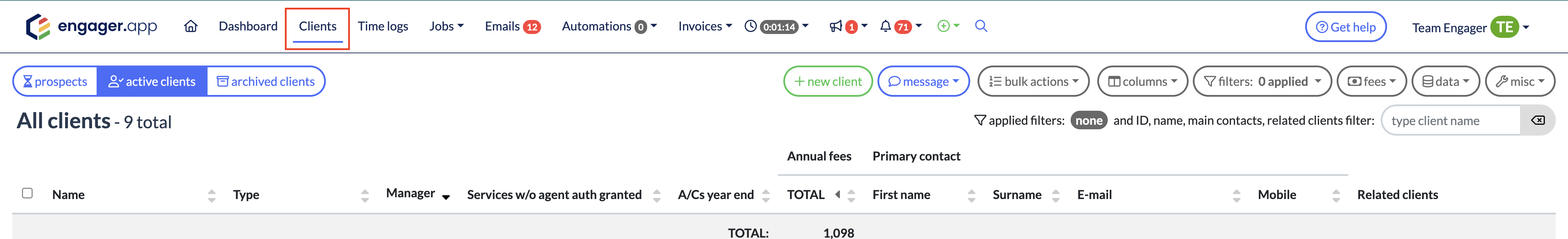Open the timer clock showing 0:01:14
Screen dimensions: 1568x239
(776, 26)
